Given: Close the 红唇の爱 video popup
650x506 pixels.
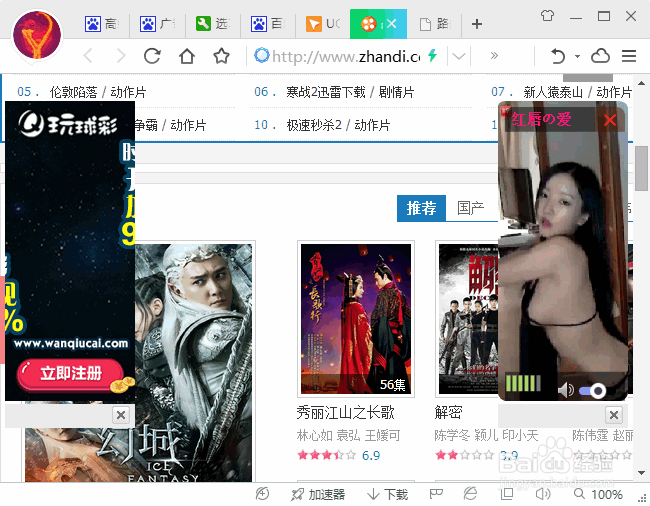Looking at the screenshot, I should tap(610, 120).
